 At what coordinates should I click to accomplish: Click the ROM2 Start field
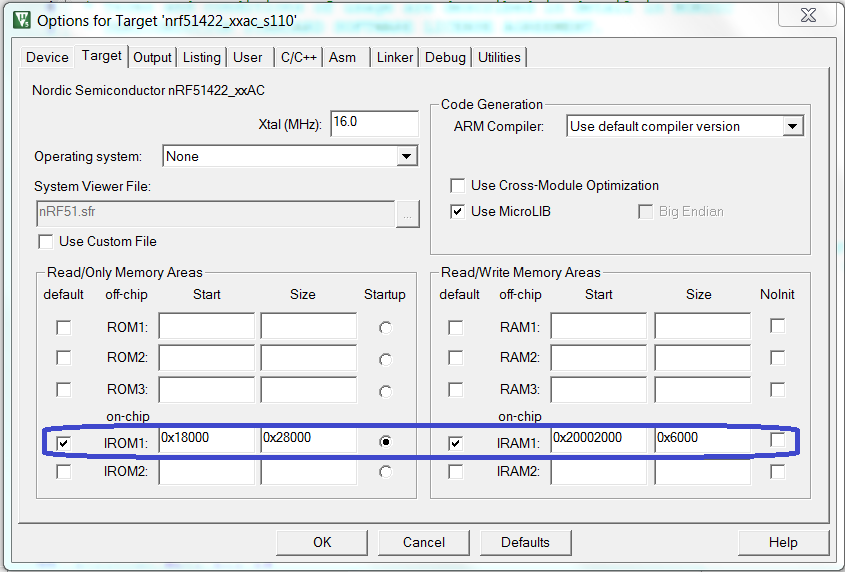pyautogui.click(x=206, y=357)
